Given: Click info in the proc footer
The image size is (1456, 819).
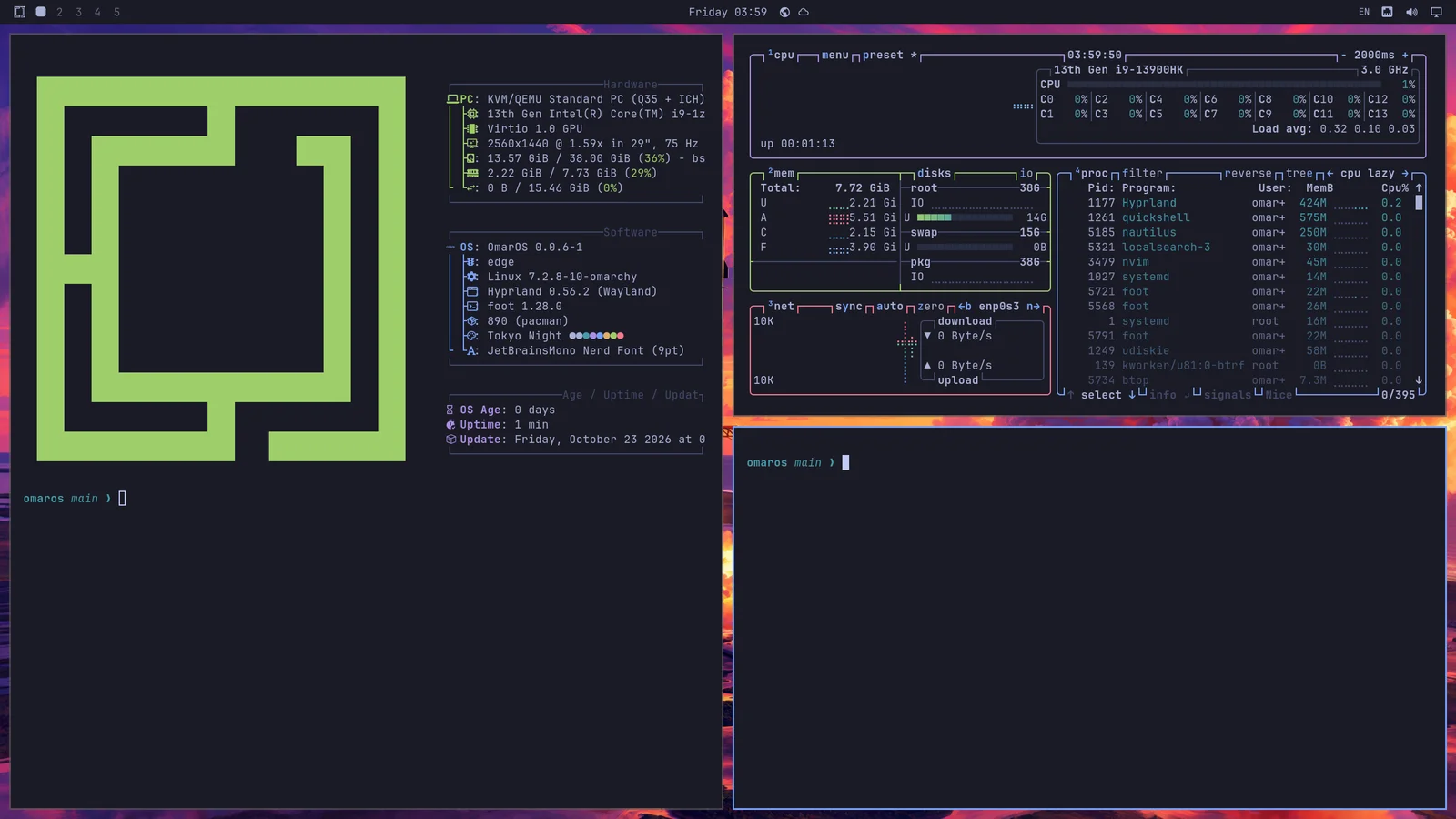Looking at the screenshot, I should [x=1163, y=395].
